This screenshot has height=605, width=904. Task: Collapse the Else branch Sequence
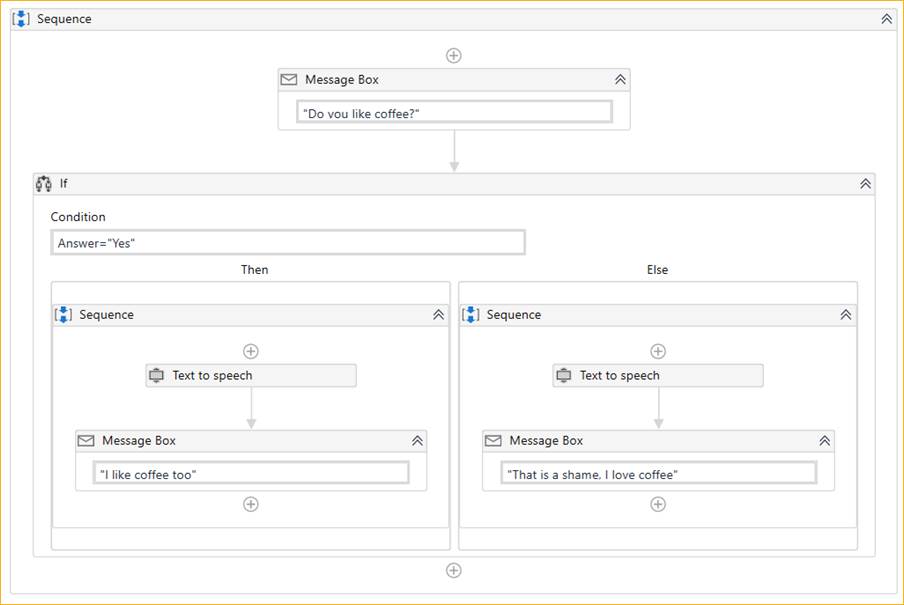846,314
